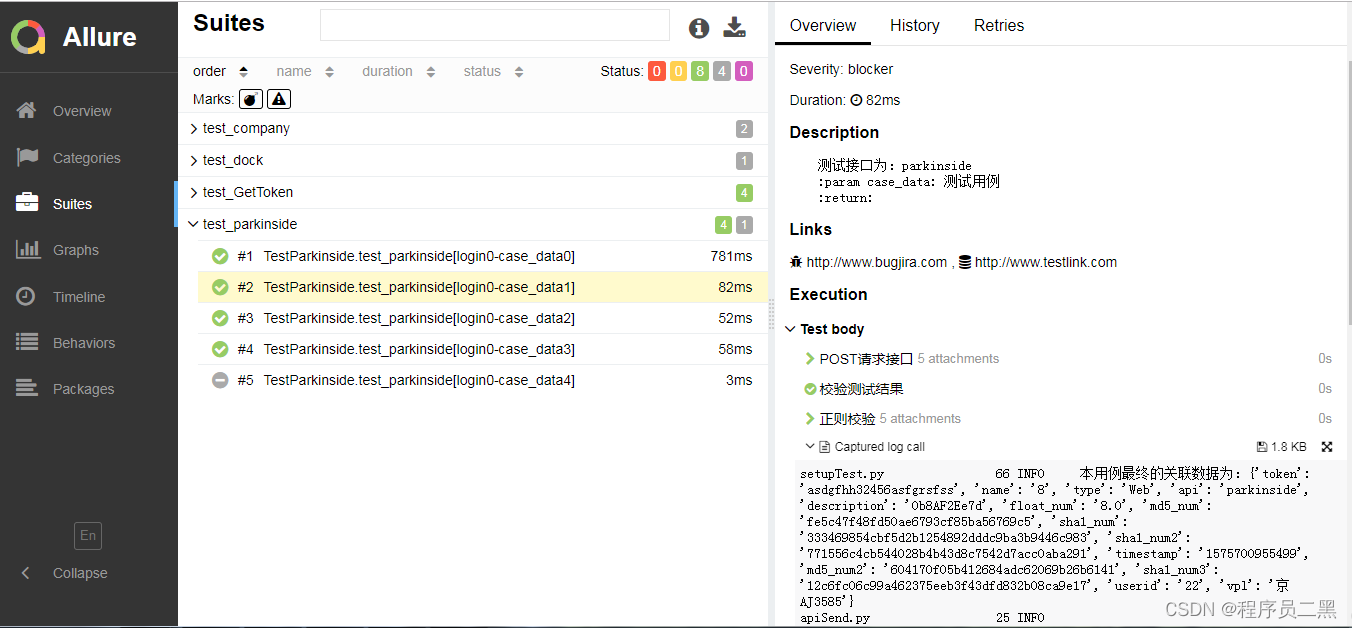Sort suites by name
Screen dimensions: 1352x628
(305, 71)
